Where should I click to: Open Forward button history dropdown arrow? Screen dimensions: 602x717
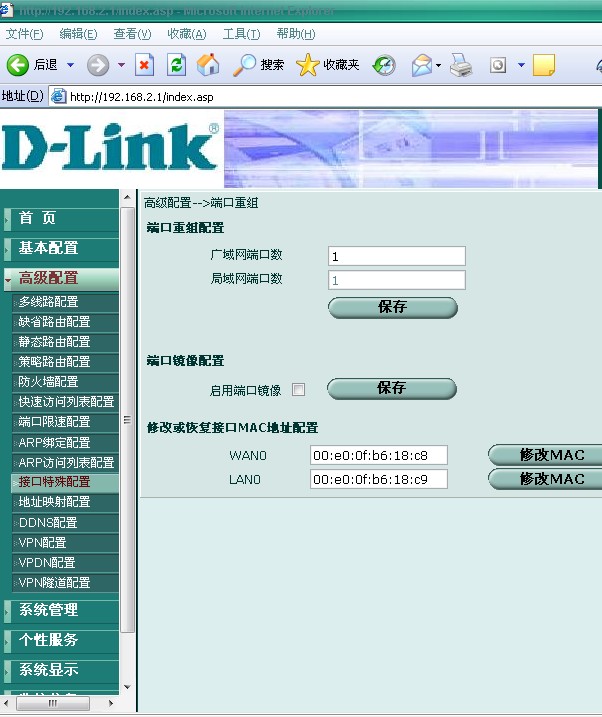point(121,65)
